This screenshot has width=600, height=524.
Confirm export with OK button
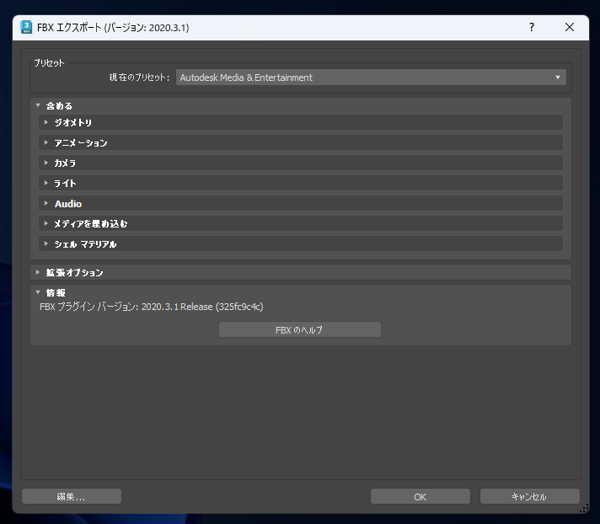pyautogui.click(x=420, y=496)
